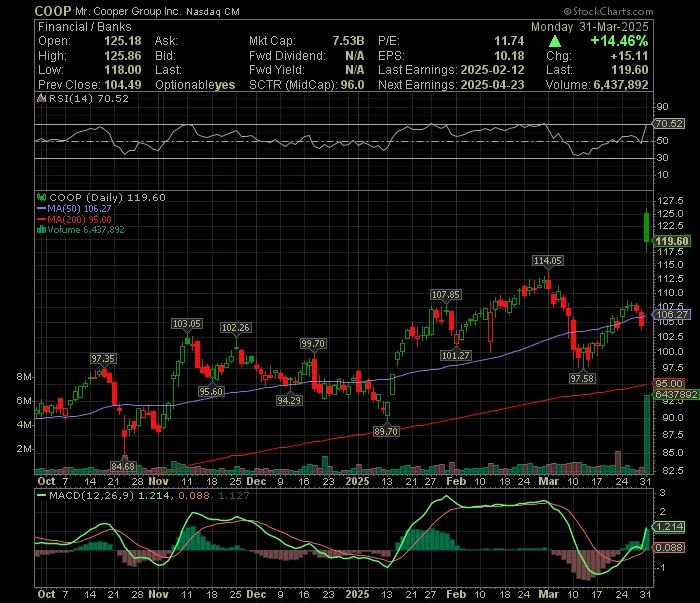Click the blue MA(50) line swatch
The height and width of the screenshot is (603, 700).
(42, 209)
